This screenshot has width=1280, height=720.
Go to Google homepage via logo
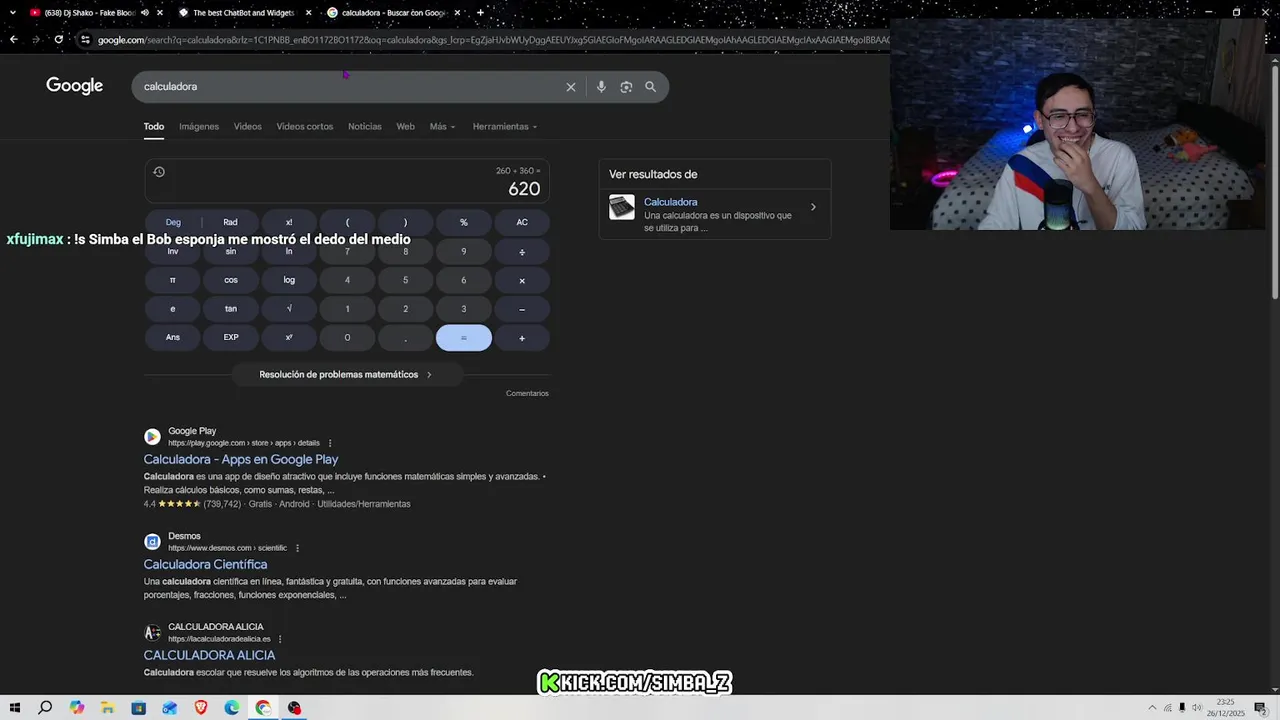pyautogui.click(x=74, y=86)
